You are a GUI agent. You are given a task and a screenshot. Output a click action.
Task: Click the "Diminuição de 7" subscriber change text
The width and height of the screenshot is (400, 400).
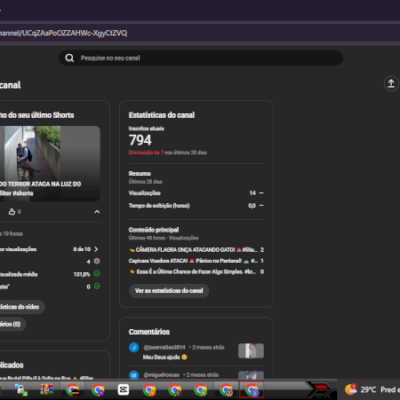click(146, 152)
